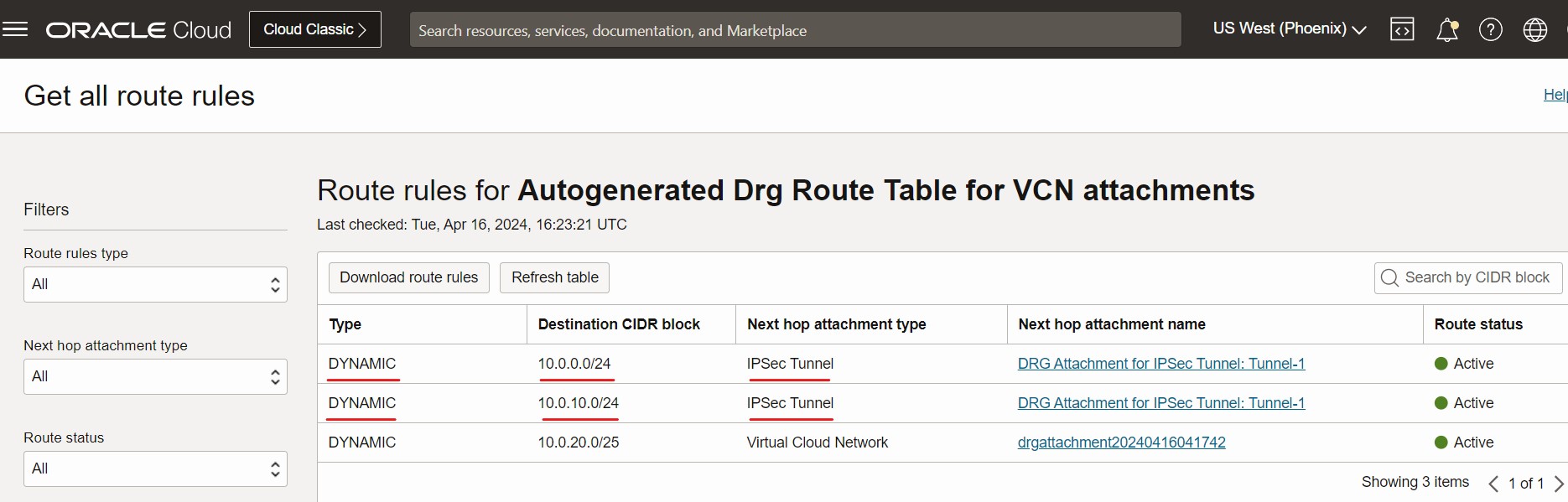Open the language globe icon

(x=1534, y=30)
